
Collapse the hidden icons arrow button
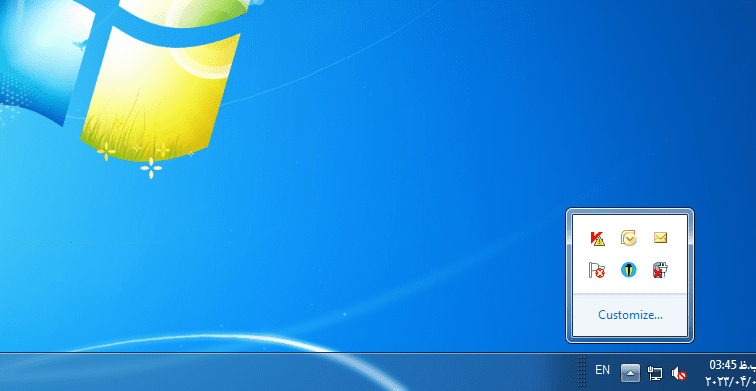coord(630,373)
